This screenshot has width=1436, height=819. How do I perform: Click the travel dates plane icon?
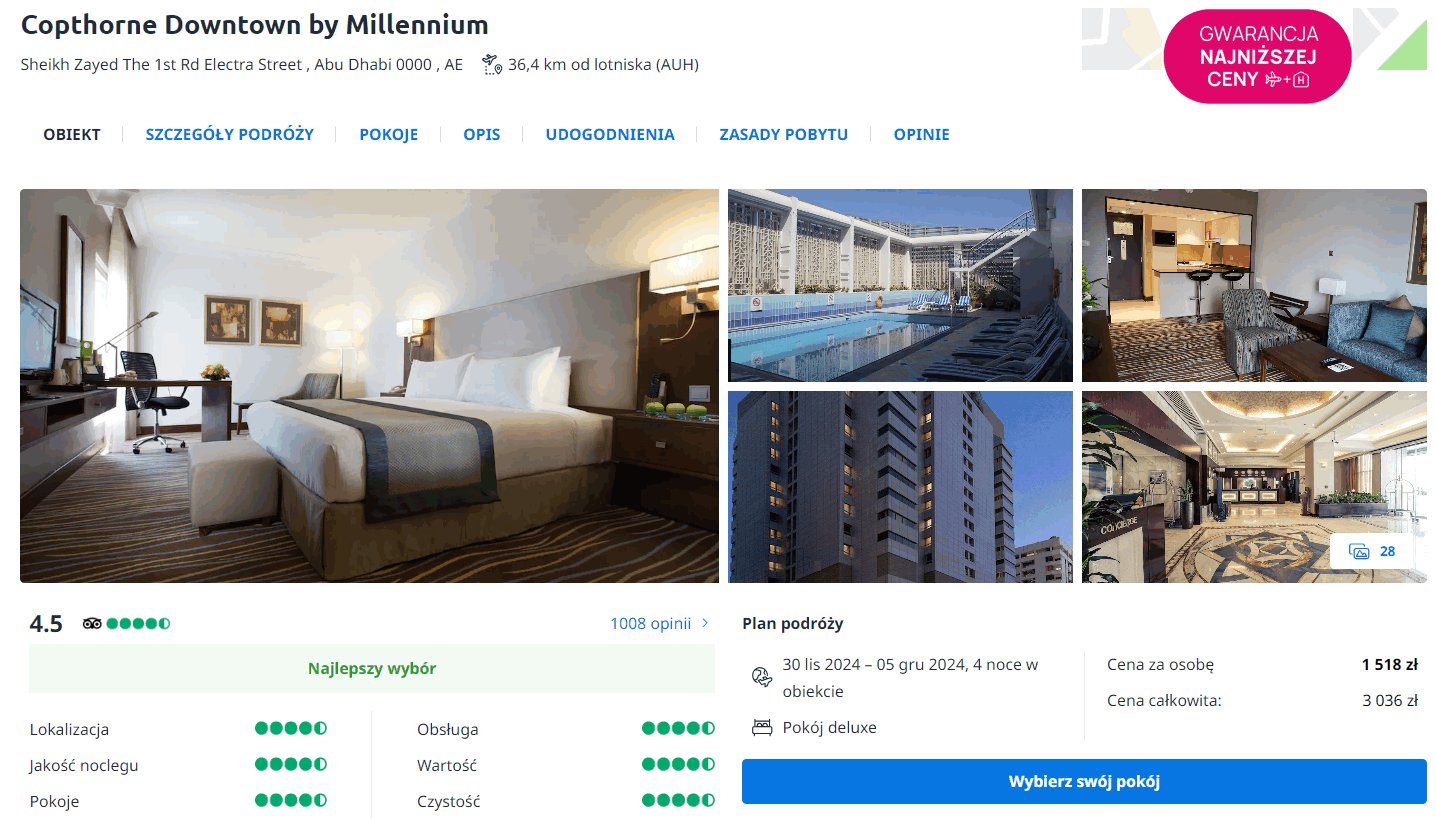(762, 677)
